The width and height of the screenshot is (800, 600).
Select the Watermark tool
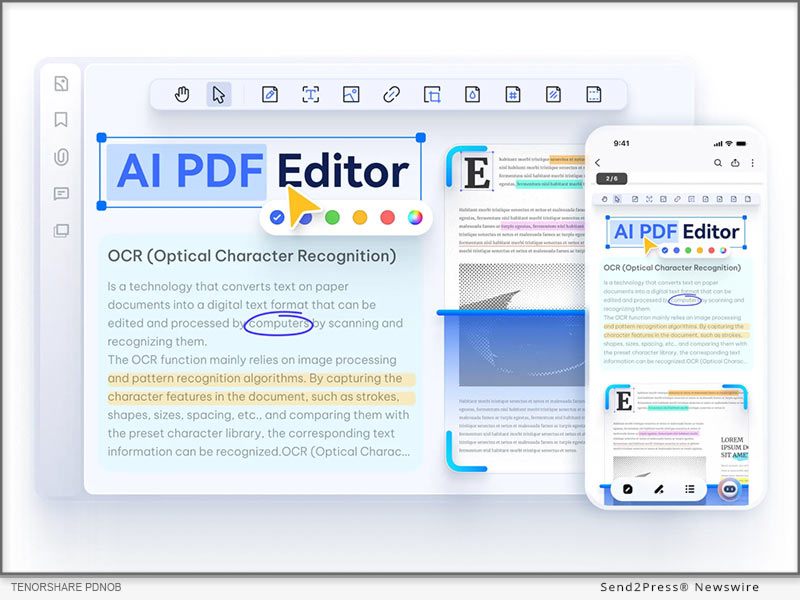pos(473,94)
